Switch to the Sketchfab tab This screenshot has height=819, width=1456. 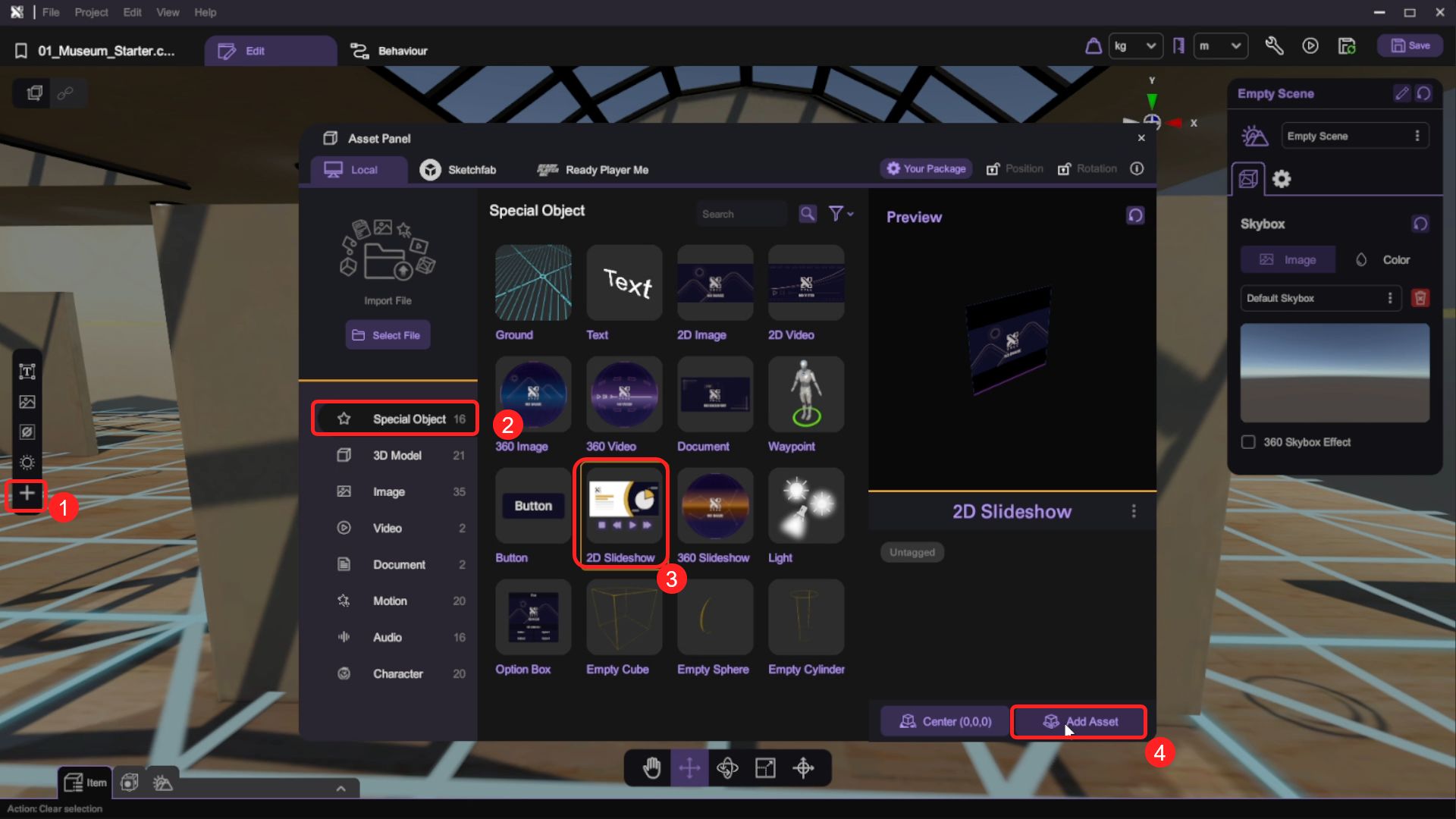coord(458,170)
